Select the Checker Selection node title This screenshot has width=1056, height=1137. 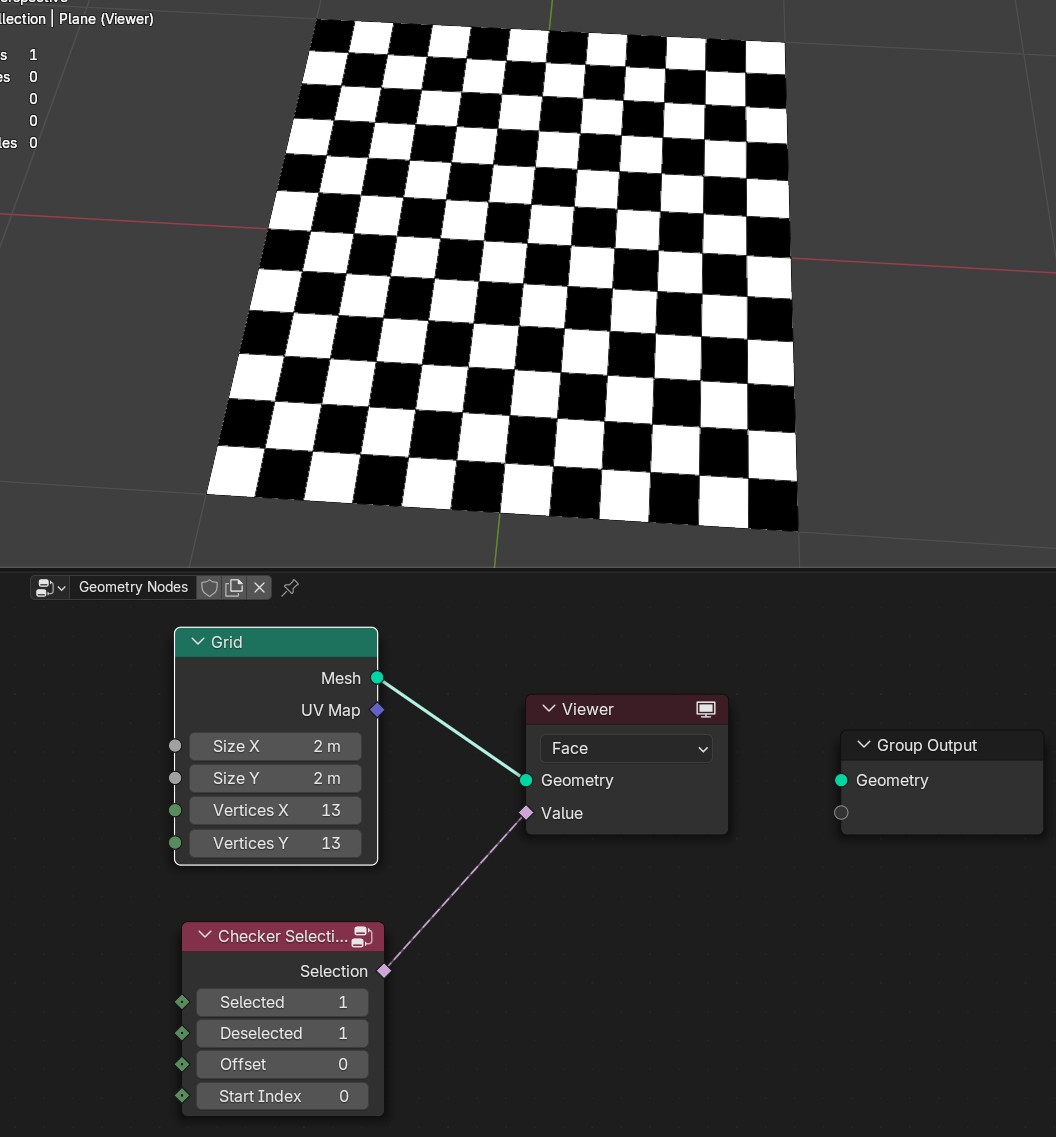click(x=283, y=937)
